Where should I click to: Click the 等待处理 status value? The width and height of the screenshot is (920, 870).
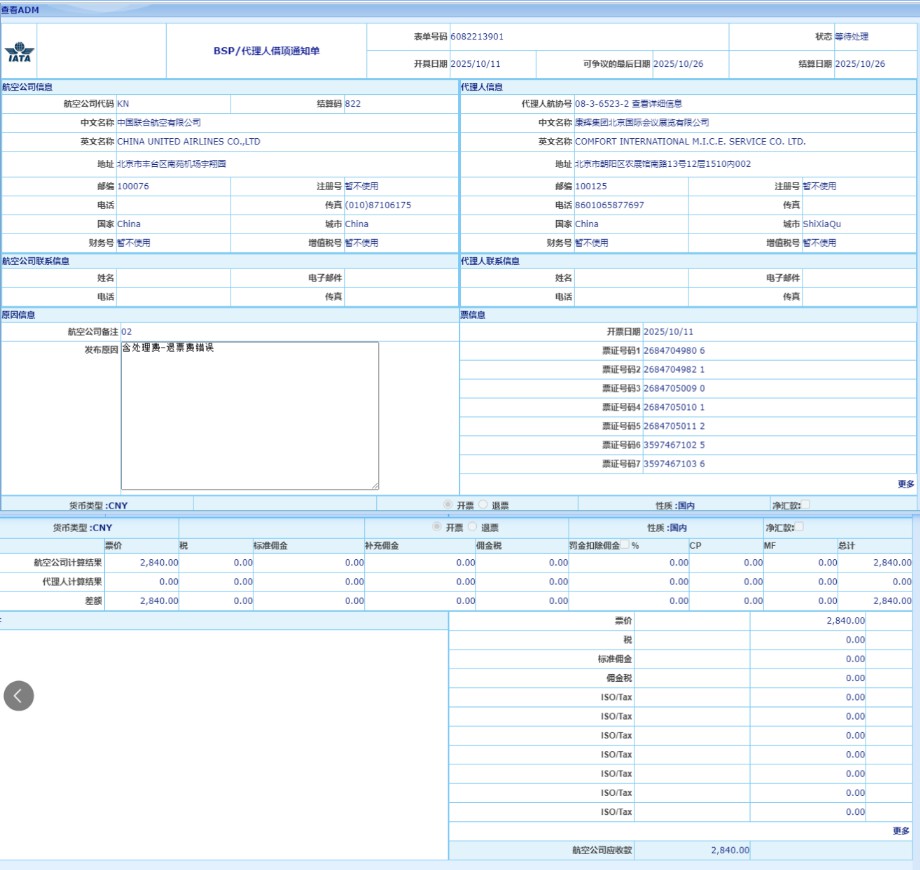851,37
